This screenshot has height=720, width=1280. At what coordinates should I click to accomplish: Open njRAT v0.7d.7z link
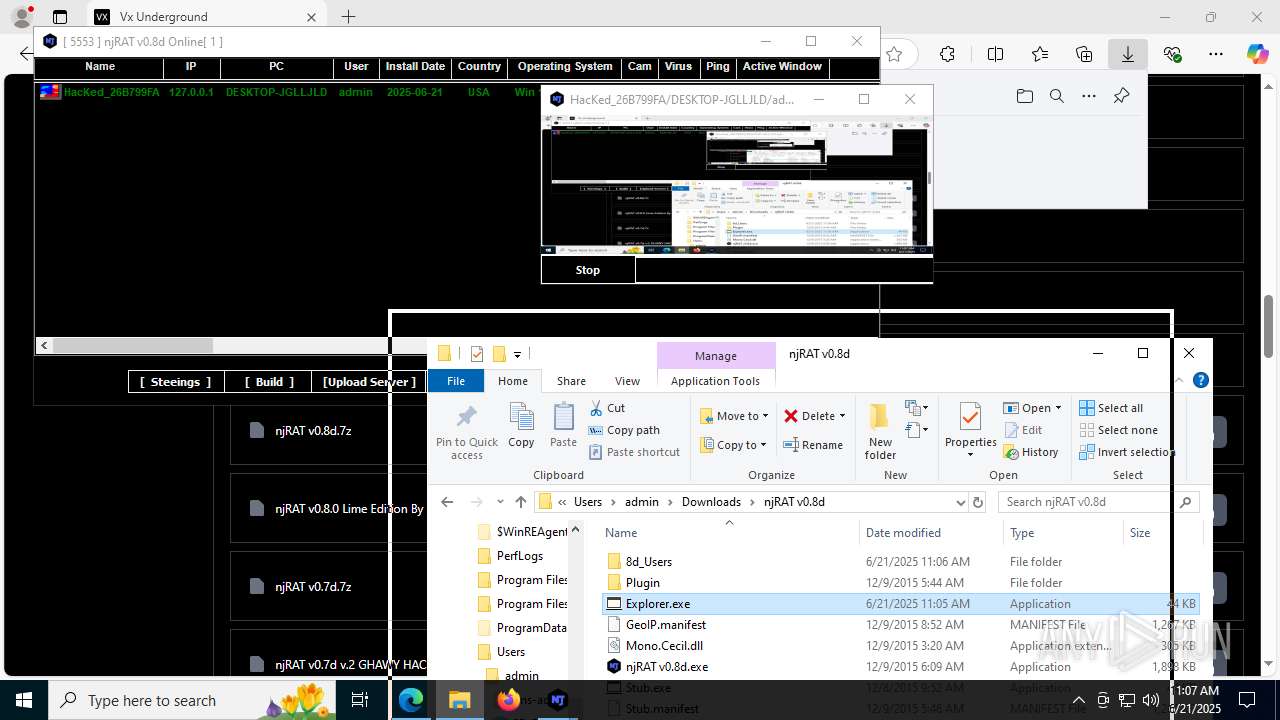pyautogui.click(x=313, y=586)
